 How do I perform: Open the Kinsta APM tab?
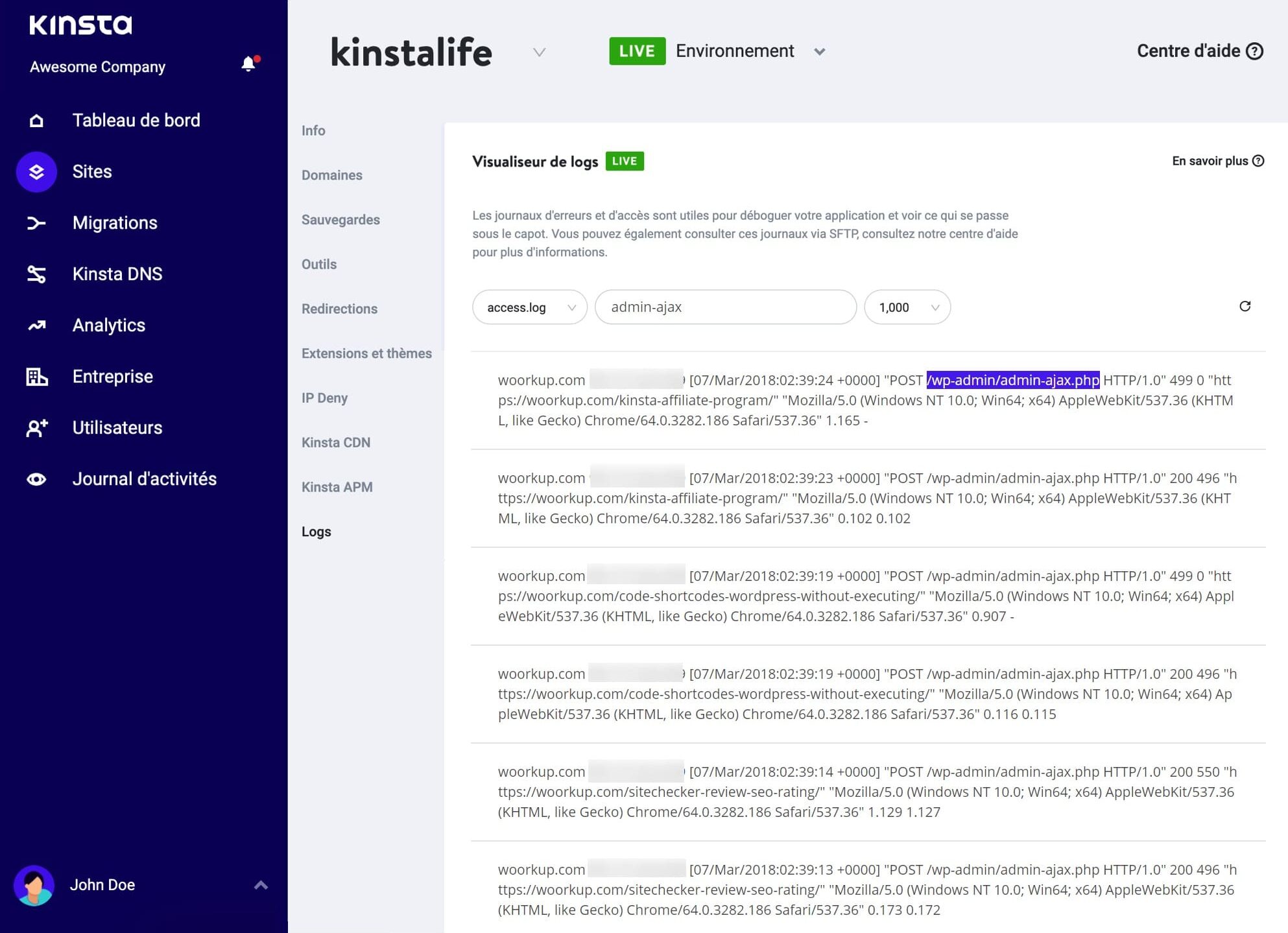tap(337, 487)
